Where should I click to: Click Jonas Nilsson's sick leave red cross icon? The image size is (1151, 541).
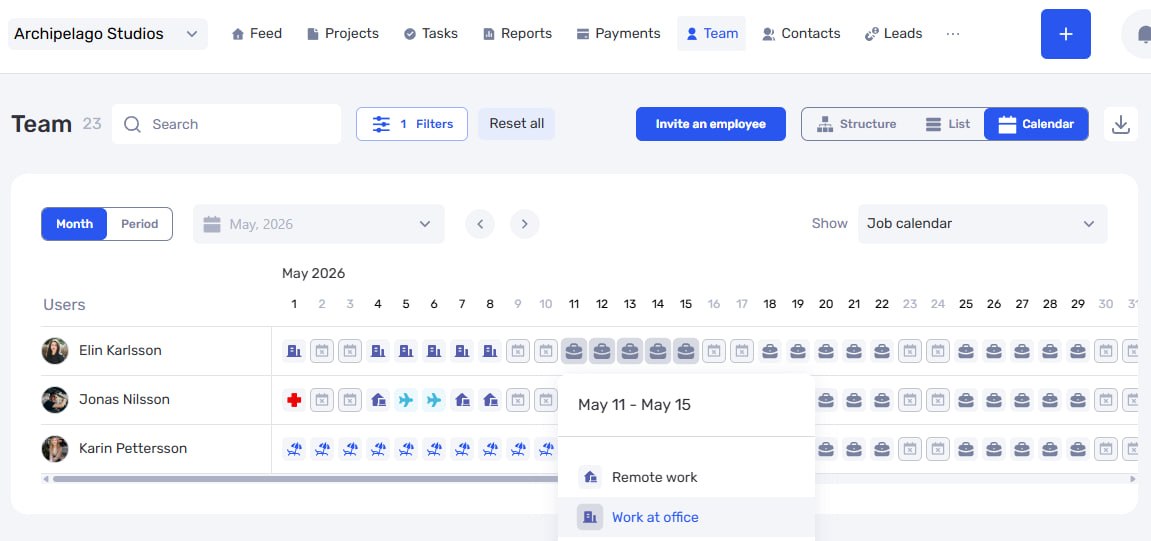point(294,400)
